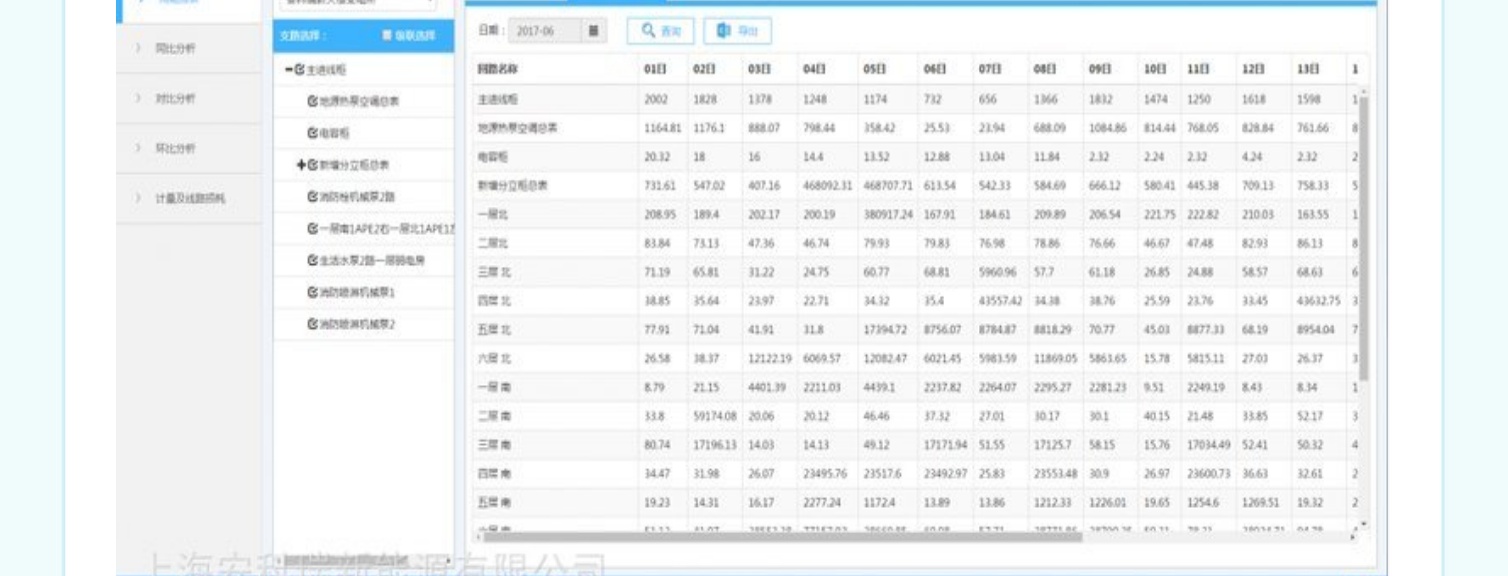Screen dimensions: 1508x576
Task: Expand the 新增分立柜总表 tree node
Action: [x=301, y=165]
